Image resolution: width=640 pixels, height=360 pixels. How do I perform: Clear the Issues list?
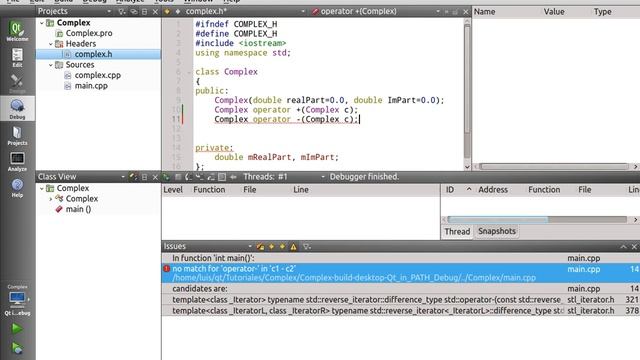point(260,247)
